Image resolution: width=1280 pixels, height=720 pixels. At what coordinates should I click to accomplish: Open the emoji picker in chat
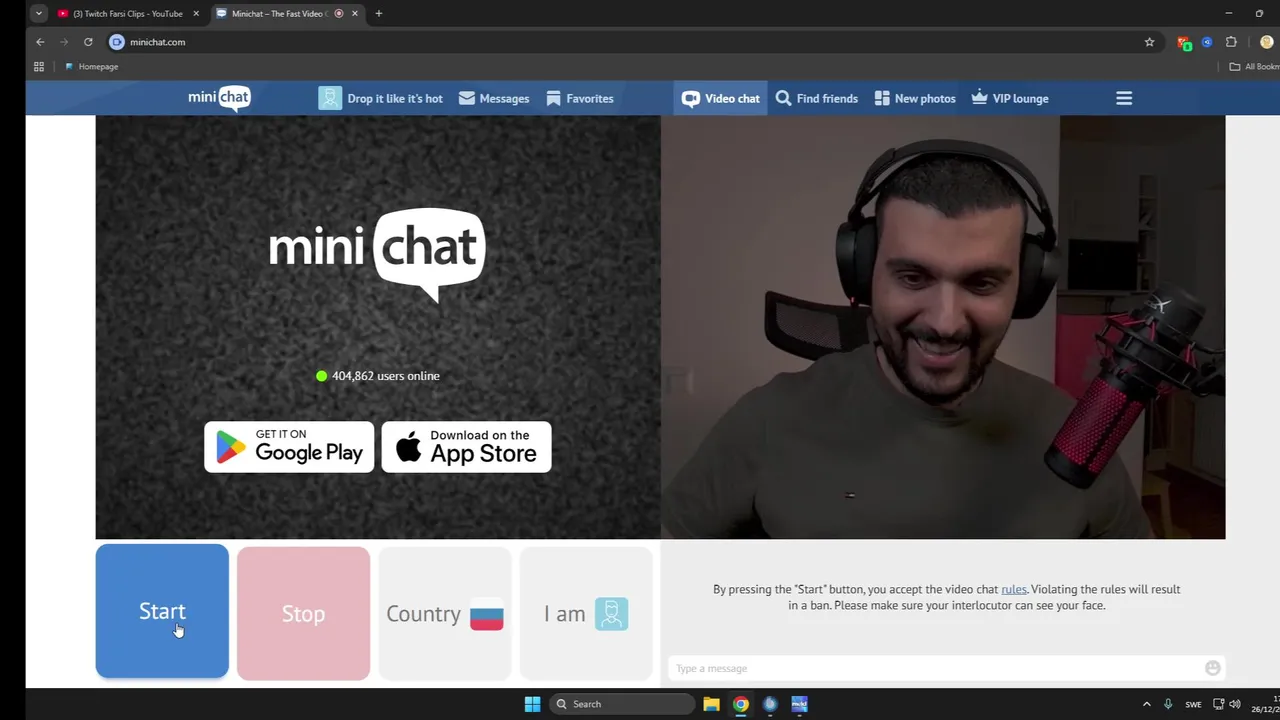coord(1213,668)
